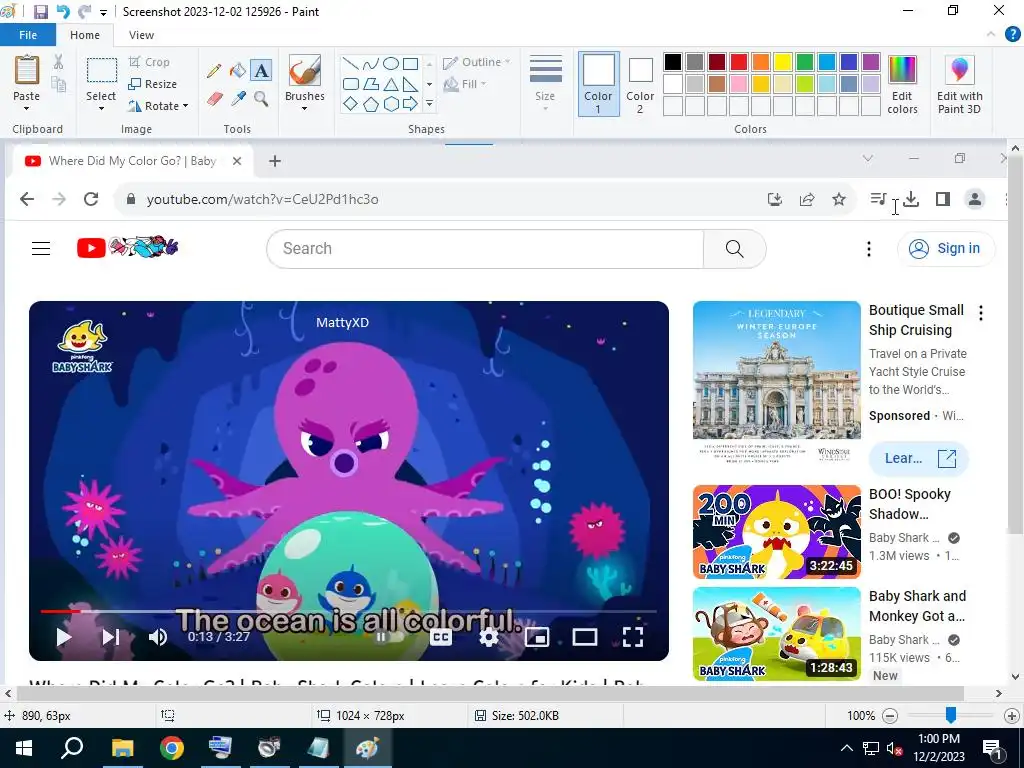Image resolution: width=1024 pixels, height=768 pixels.
Task: Open File Explorer from the taskbar
Action: point(122,748)
